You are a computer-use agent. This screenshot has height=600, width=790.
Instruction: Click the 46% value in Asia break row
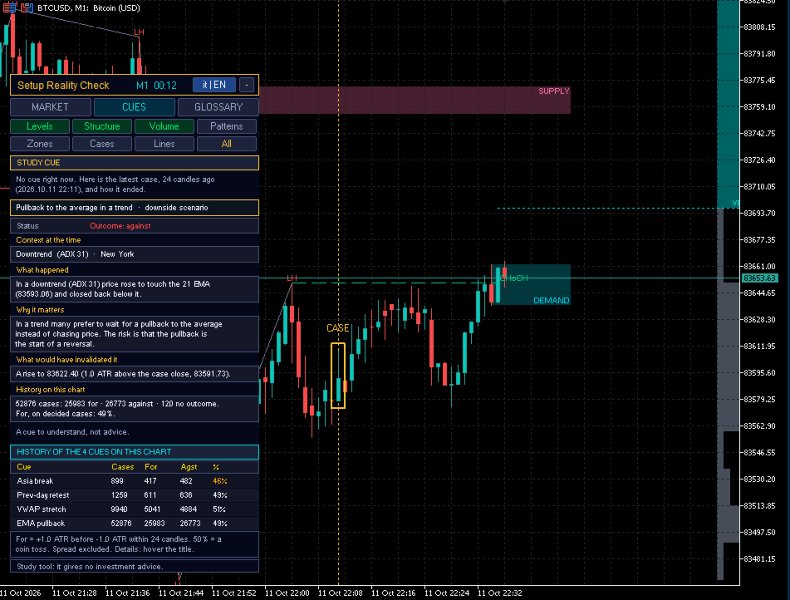220,481
